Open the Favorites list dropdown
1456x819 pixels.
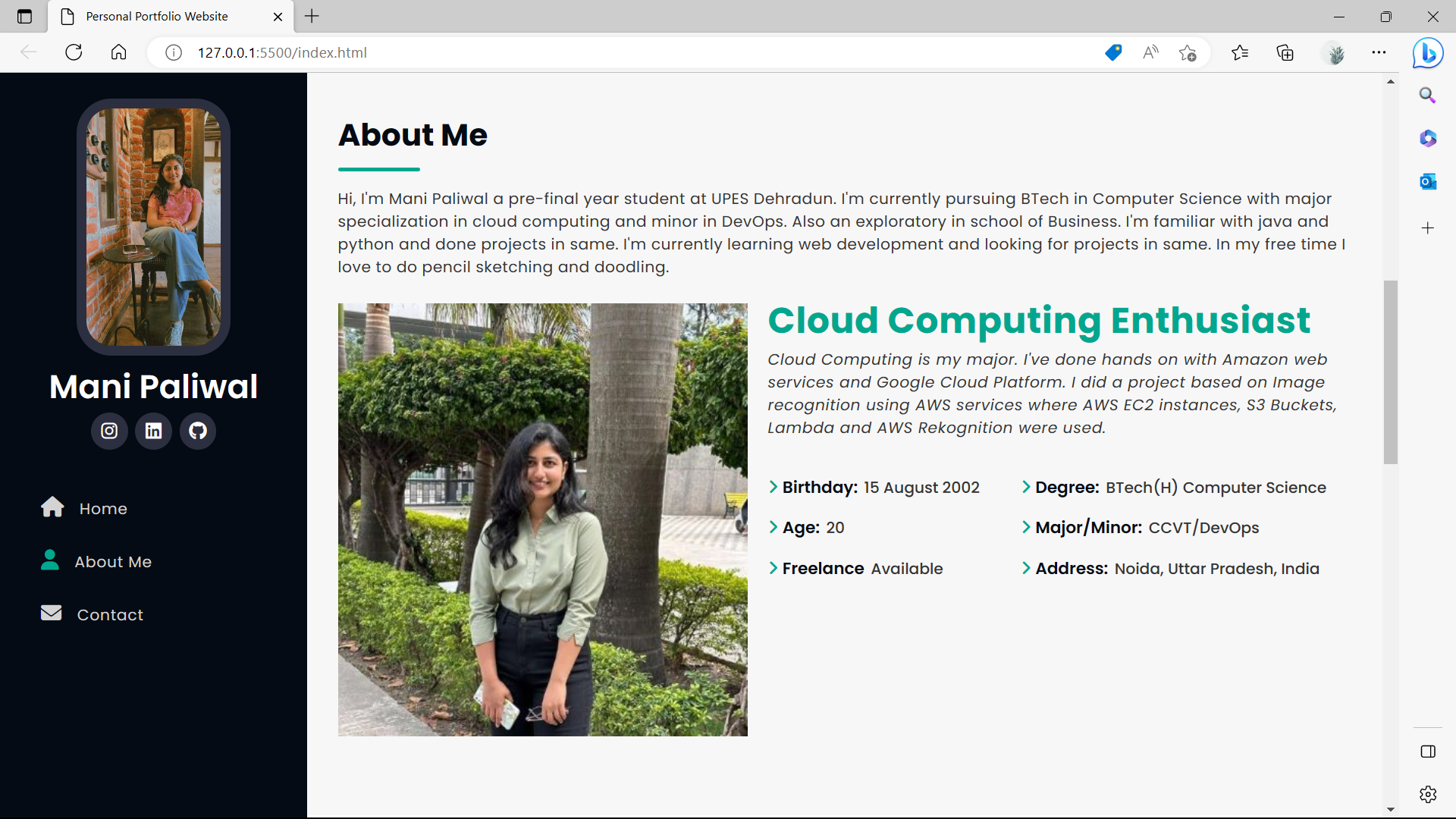(1240, 52)
